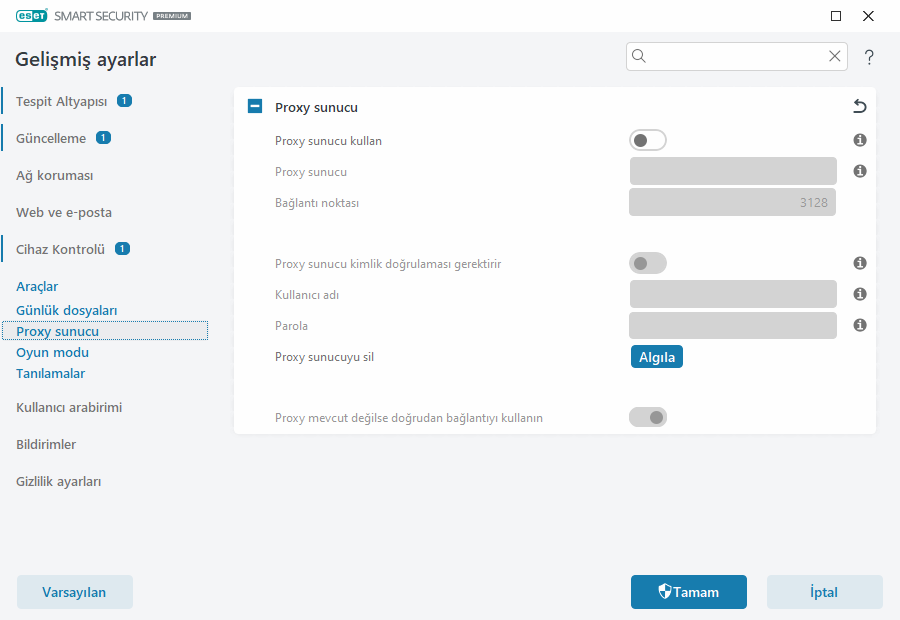Expand the Güncelleme category
The image size is (900, 620).
point(50,137)
